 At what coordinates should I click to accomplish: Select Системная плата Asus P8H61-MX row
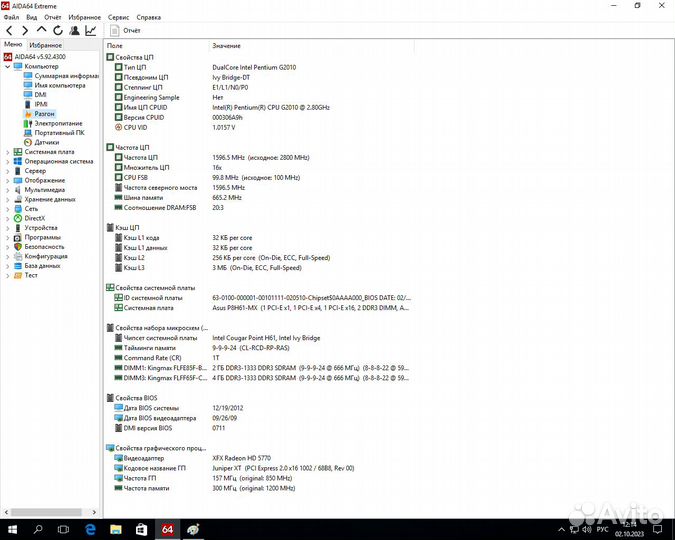(258, 308)
